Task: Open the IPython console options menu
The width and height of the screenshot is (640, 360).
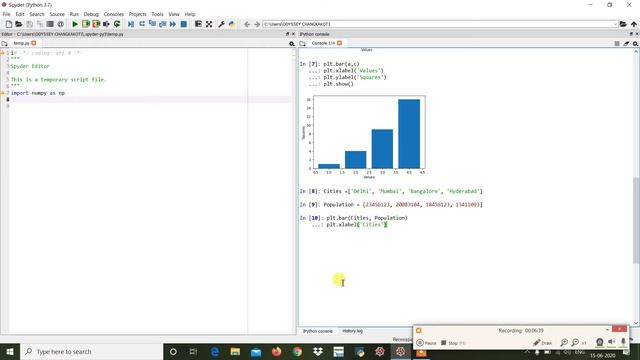Action: tap(636, 43)
